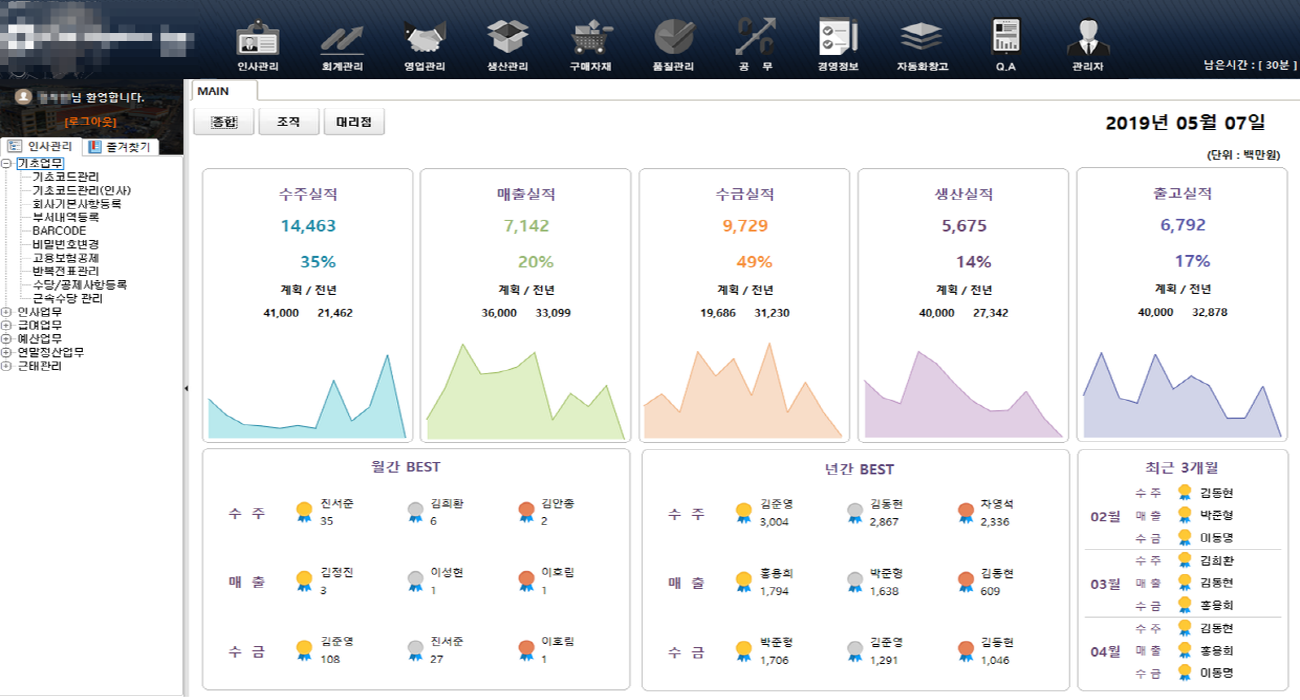Open the 인사관리 ID badge icon
Screen dimensions: 1300x700
257,40
